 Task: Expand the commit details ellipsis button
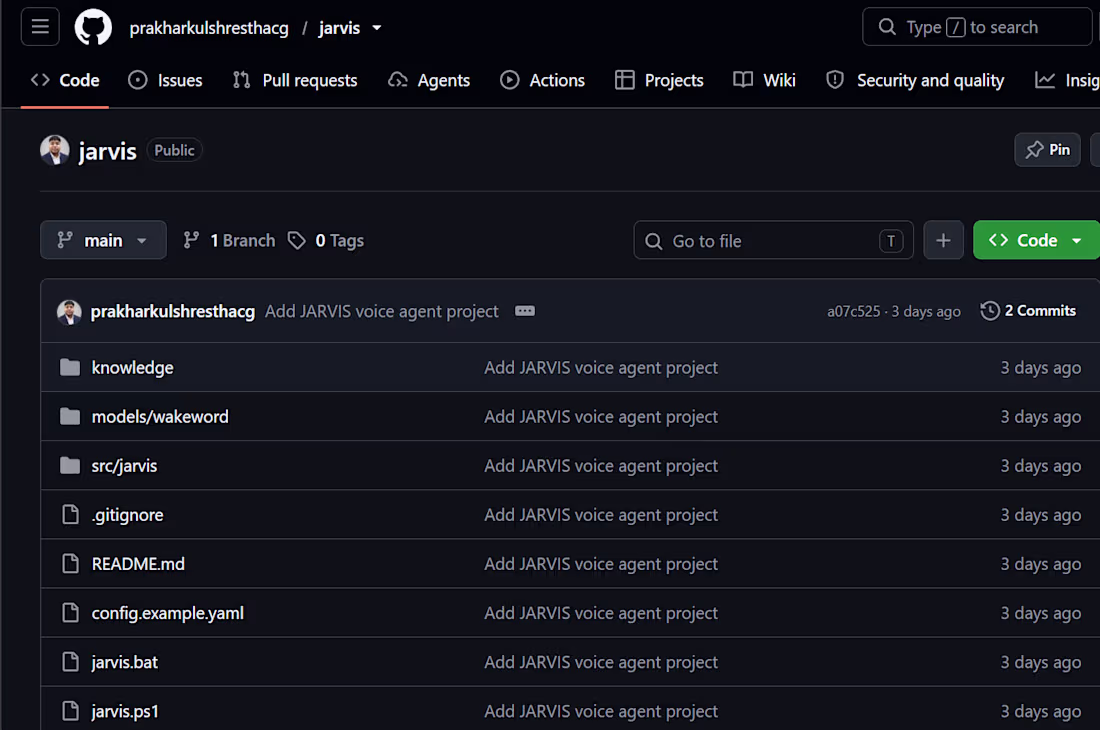525,311
